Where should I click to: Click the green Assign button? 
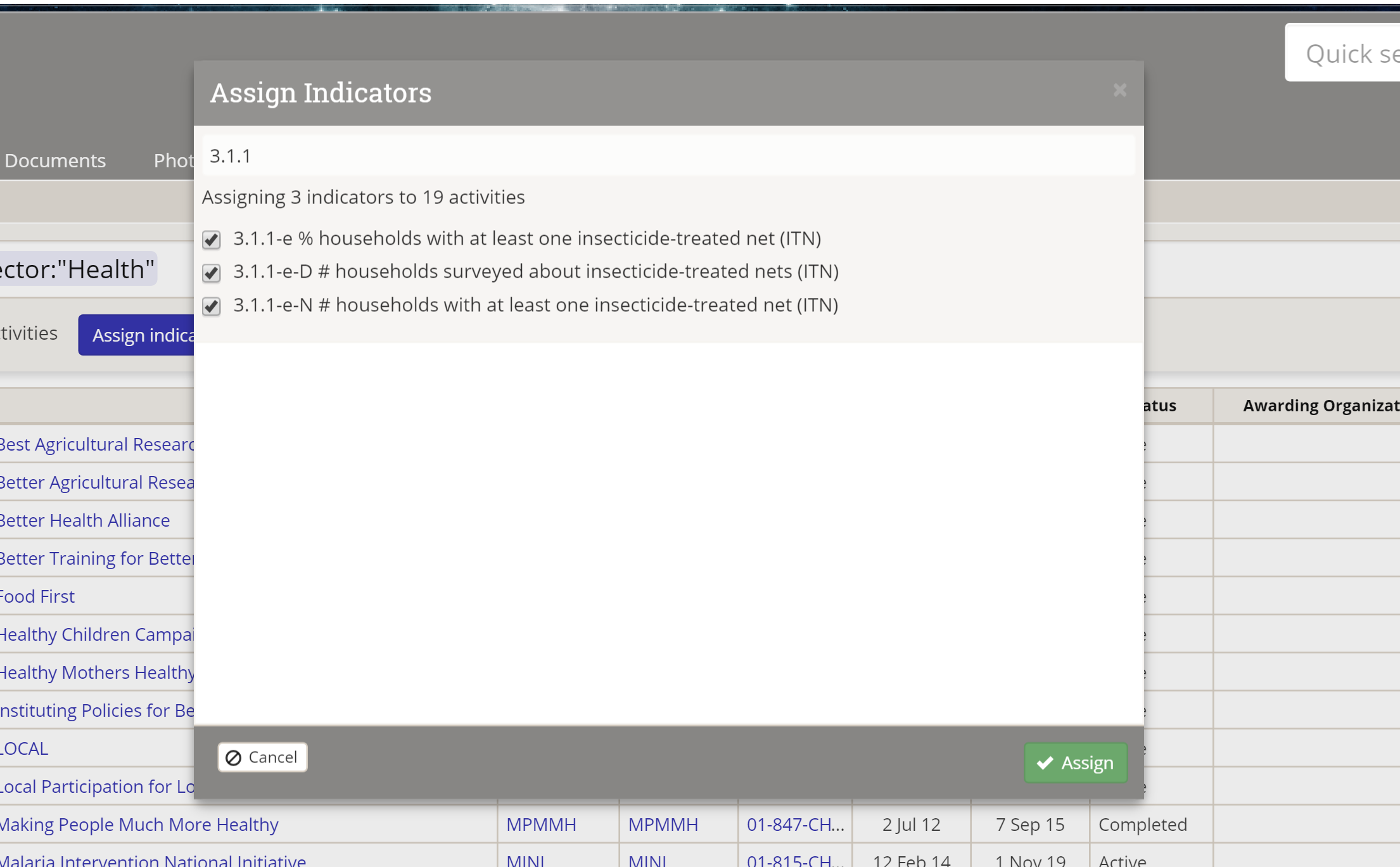(1076, 762)
